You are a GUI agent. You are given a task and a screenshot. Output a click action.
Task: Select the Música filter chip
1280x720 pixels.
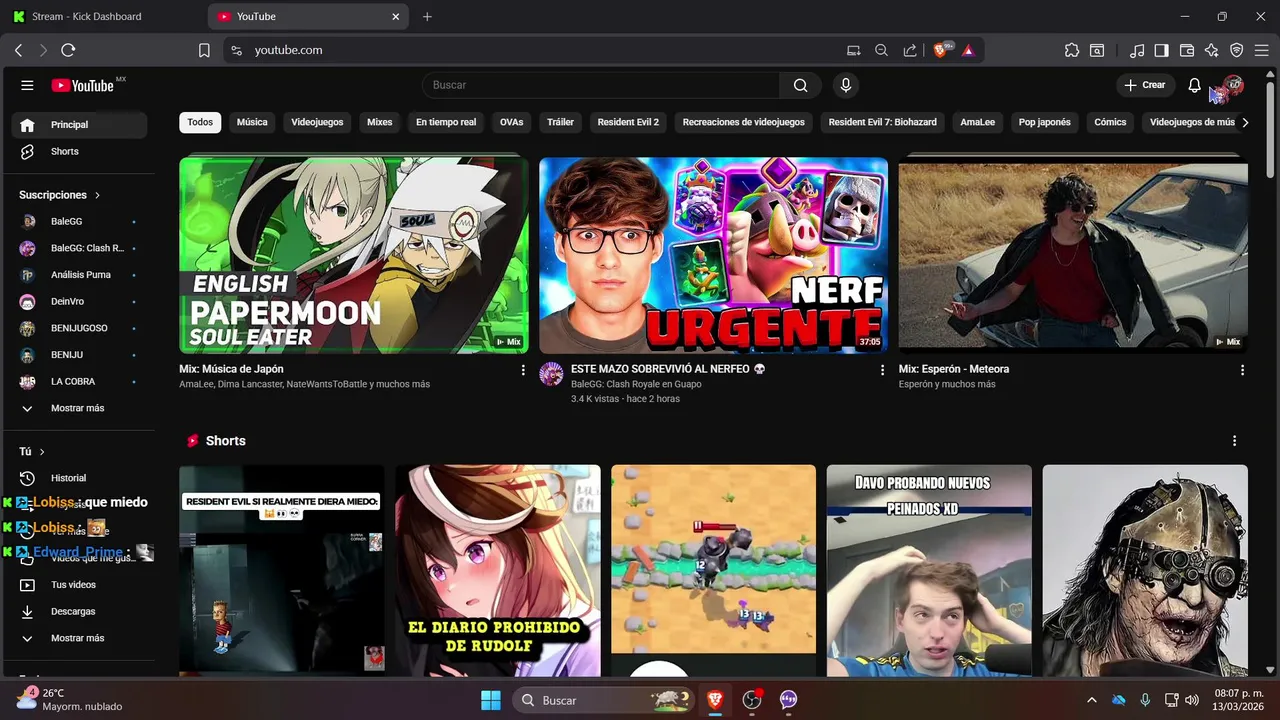252,122
